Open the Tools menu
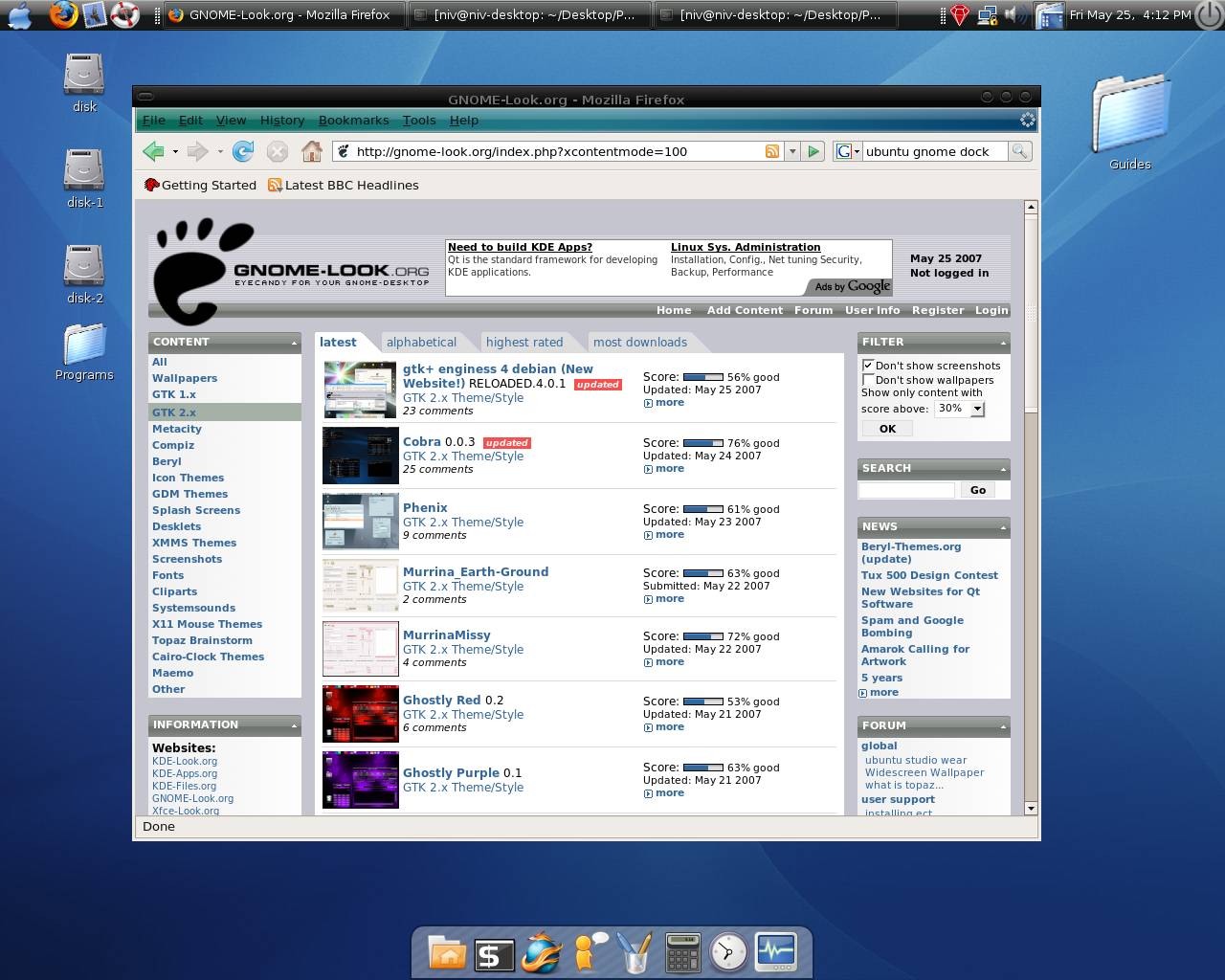Image resolution: width=1225 pixels, height=980 pixels. click(x=419, y=120)
